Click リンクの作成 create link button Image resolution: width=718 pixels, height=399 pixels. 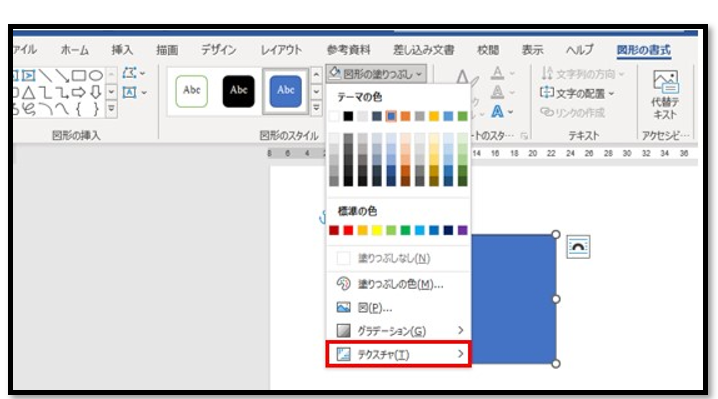click(x=572, y=112)
